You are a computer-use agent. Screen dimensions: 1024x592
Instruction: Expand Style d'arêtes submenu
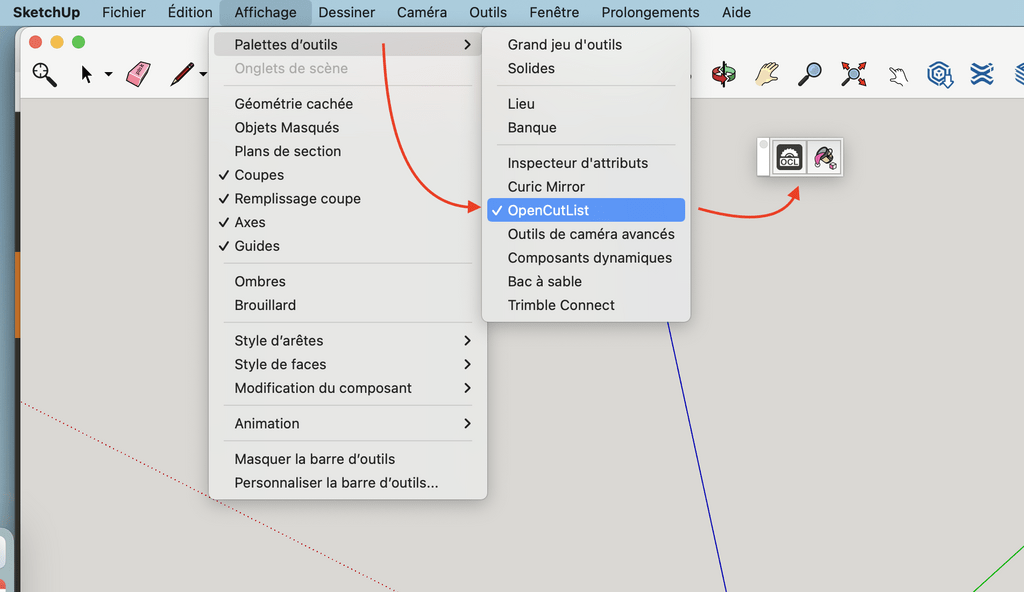[347, 340]
